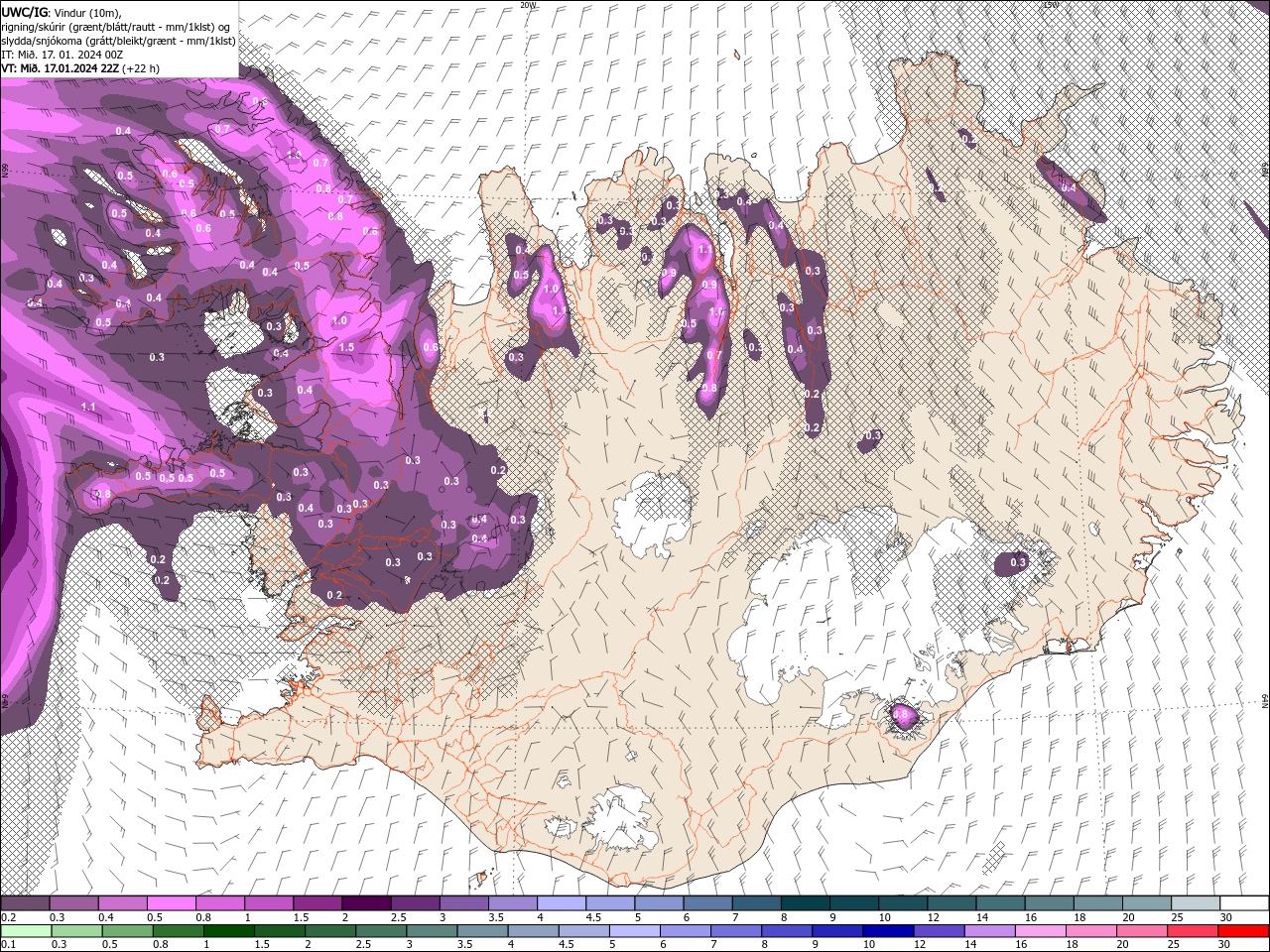Select the violet rain swatch between 12 and 14
Image resolution: width=1270 pixels, height=952 pixels.
(940, 931)
